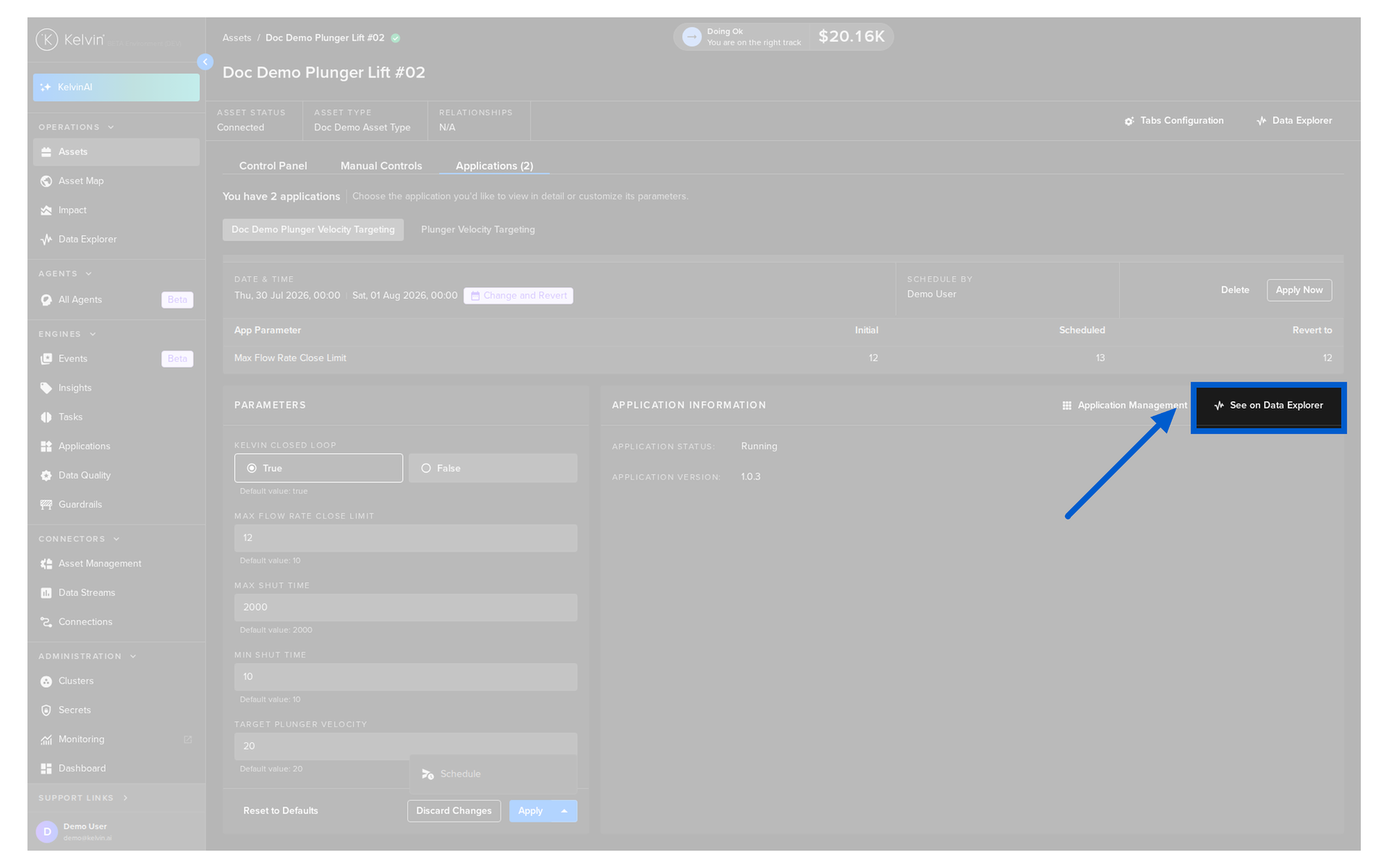This screenshot has width=1389, height=868.
Task: Select Doc Demo Plunger Velocity Targeting application
Action: (313, 230)
